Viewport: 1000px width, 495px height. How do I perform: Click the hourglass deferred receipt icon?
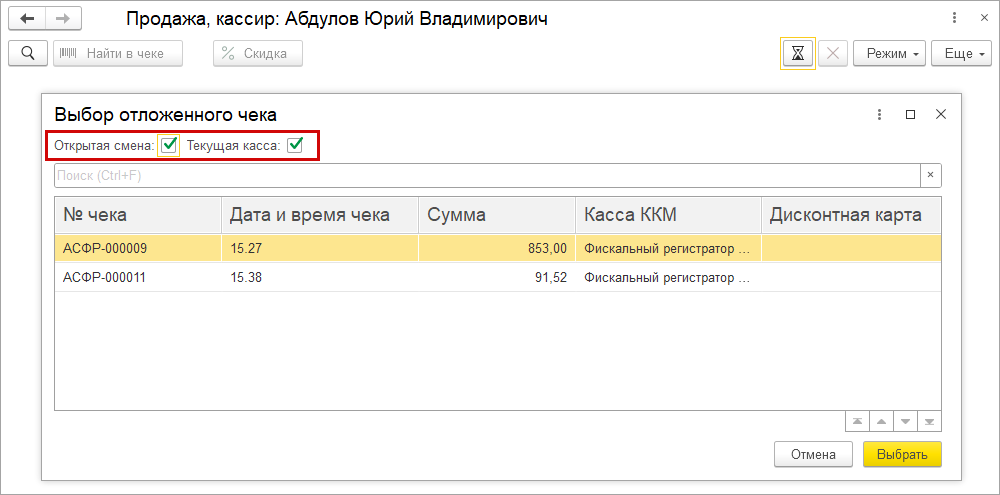coord(797,53)
